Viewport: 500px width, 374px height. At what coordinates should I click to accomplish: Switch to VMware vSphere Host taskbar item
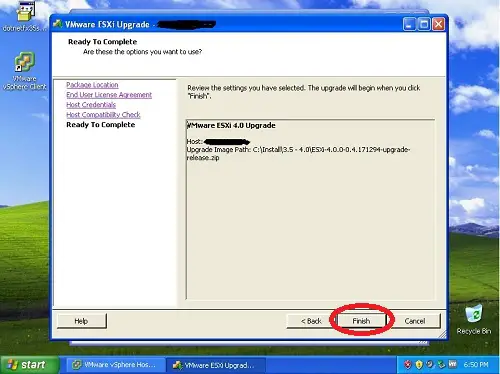[x=115, y=365]
